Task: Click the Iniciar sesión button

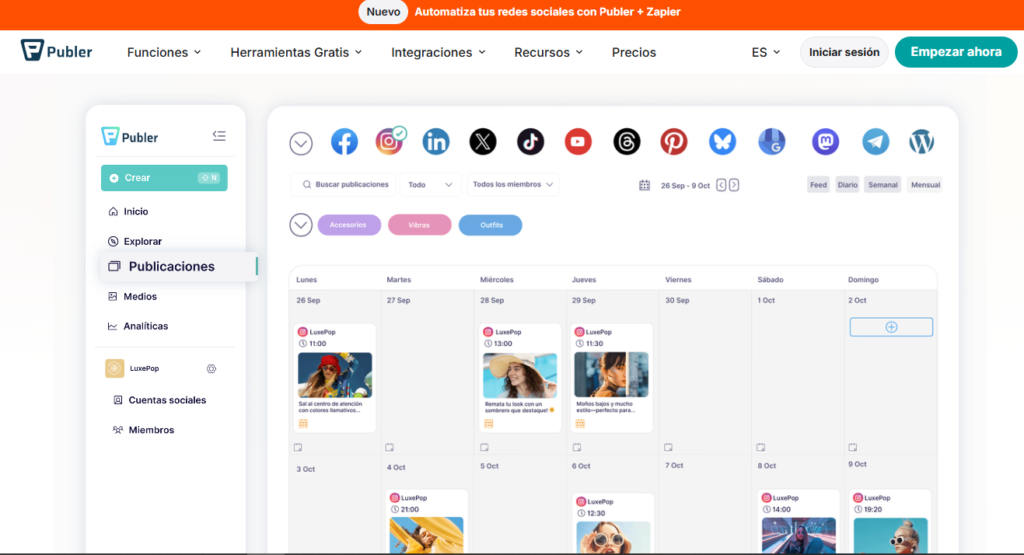Action: pos(844,52)
